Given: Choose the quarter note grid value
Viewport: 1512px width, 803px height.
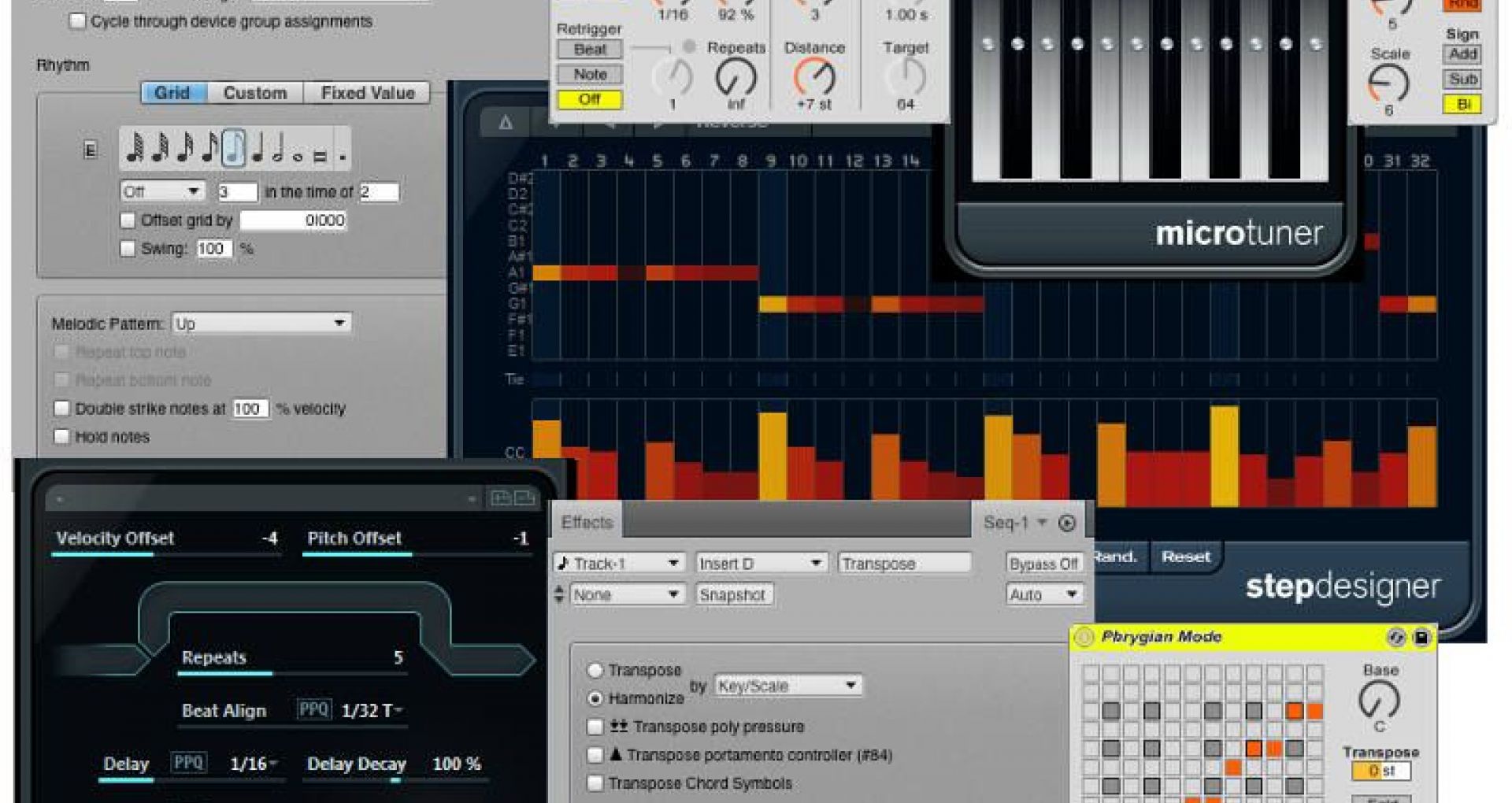Looking at the screenshot, I should pyautogui.click(x=257, y=147).
